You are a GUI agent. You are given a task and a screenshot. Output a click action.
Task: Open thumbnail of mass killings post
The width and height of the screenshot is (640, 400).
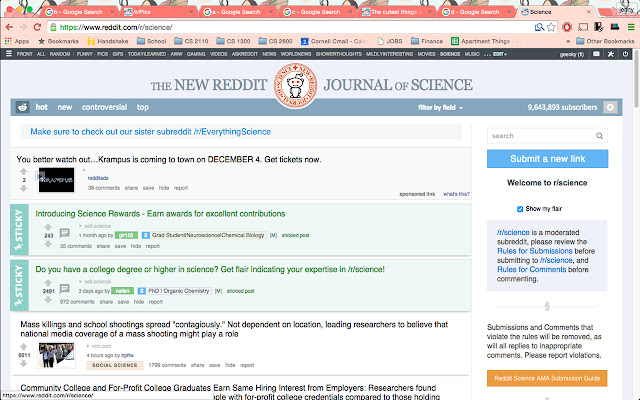[x=56, y=356]
